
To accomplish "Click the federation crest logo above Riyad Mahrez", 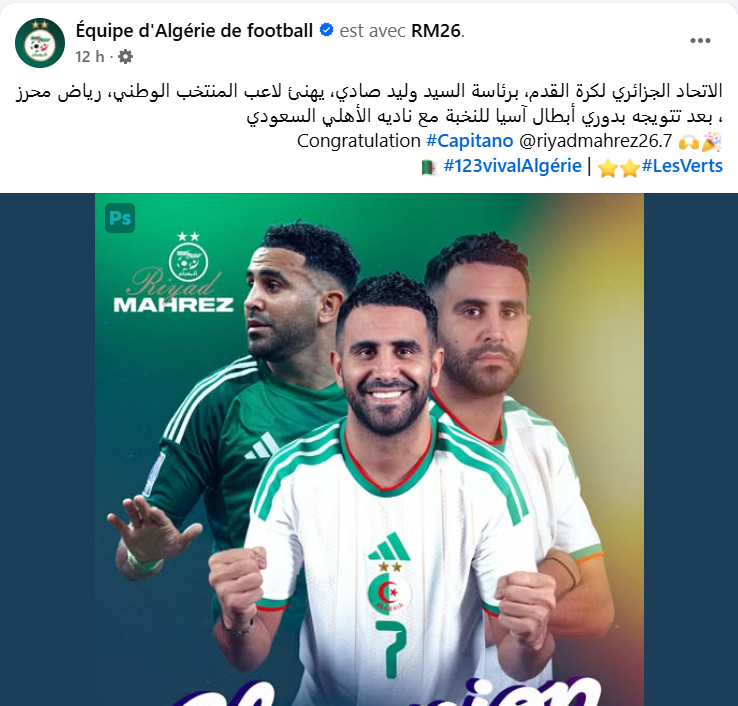I will [188, 256].
